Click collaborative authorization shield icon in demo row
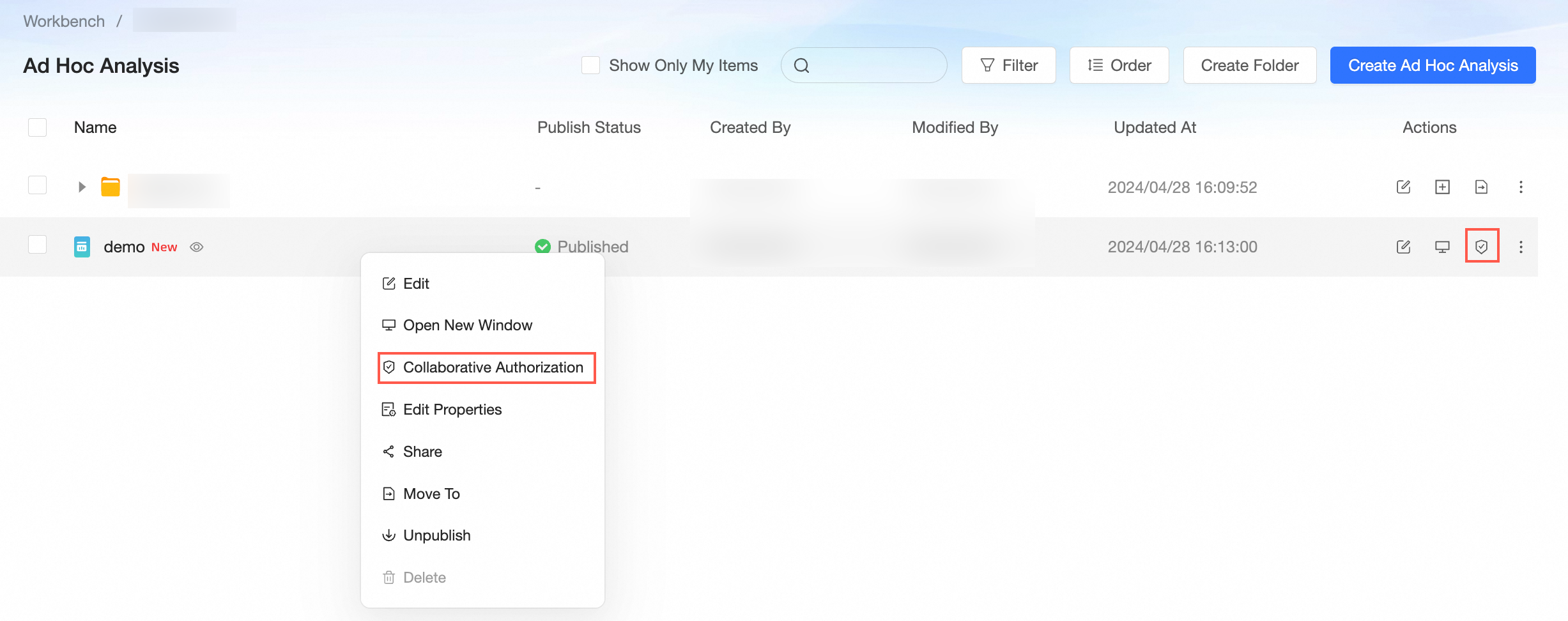 1482,247
